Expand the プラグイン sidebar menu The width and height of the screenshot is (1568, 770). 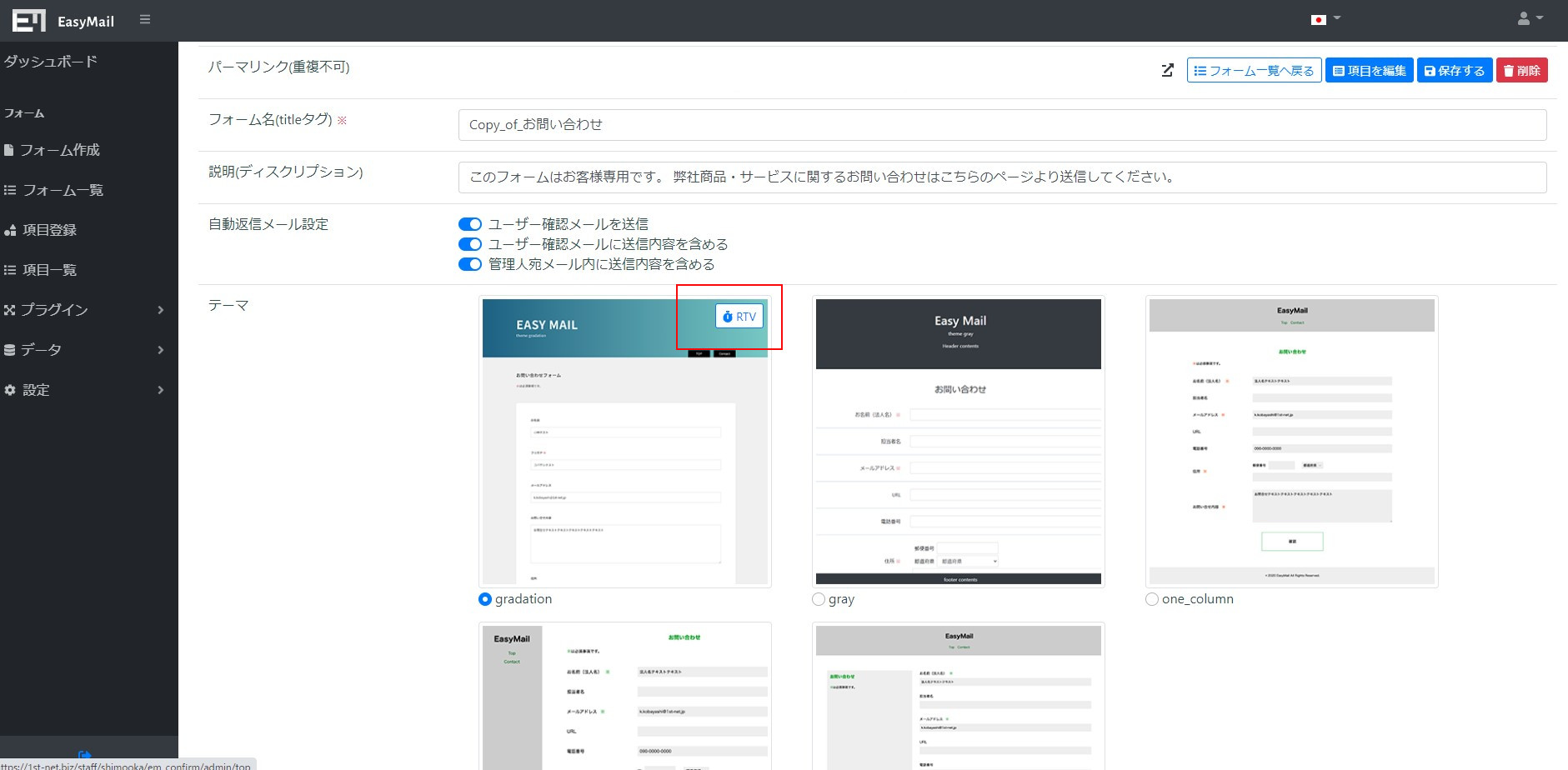83,310
